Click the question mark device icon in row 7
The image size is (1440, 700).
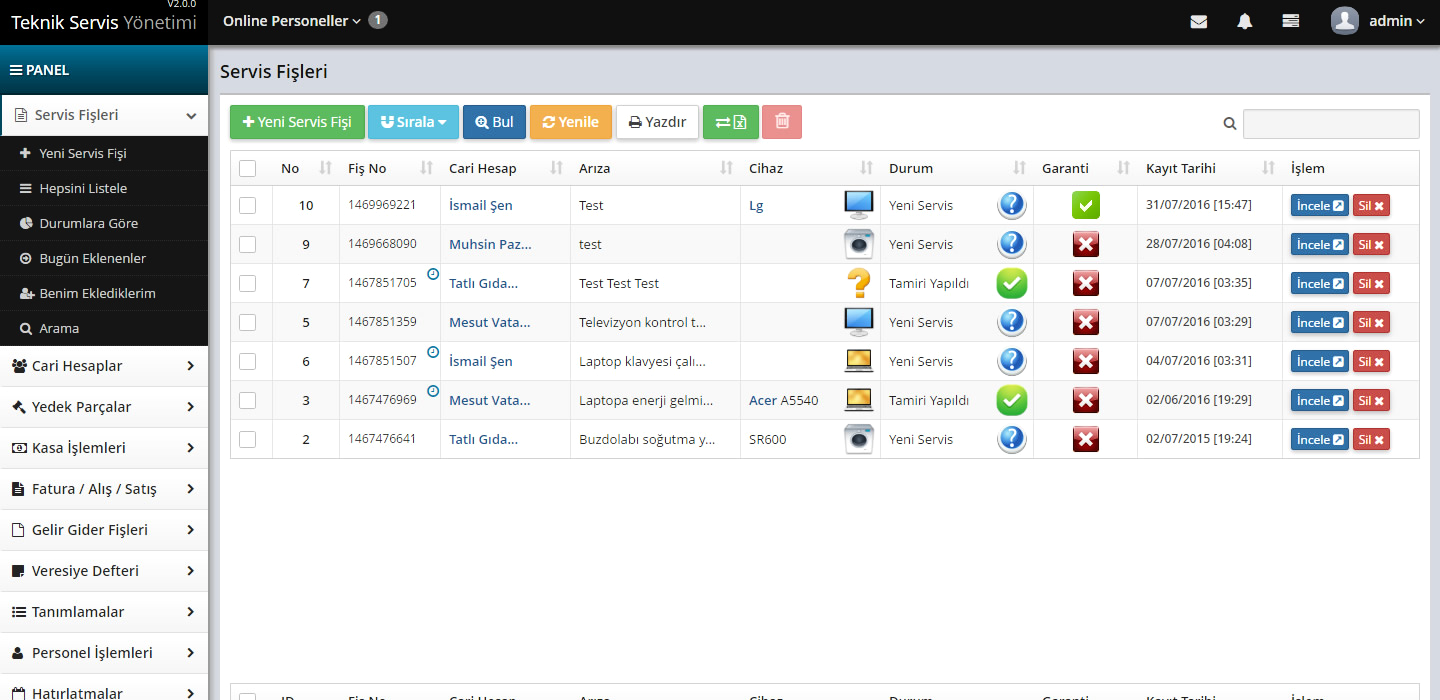coord(859,283)
